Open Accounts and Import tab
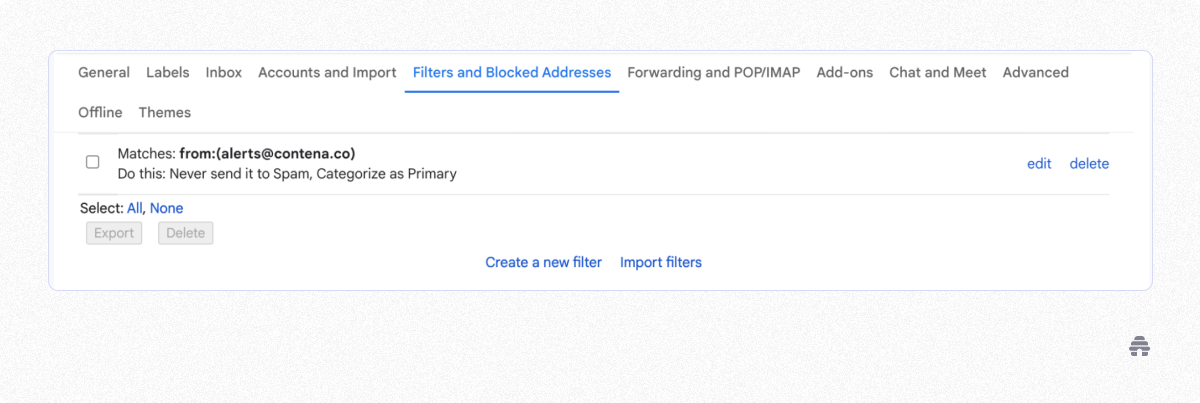 (327, 72)
